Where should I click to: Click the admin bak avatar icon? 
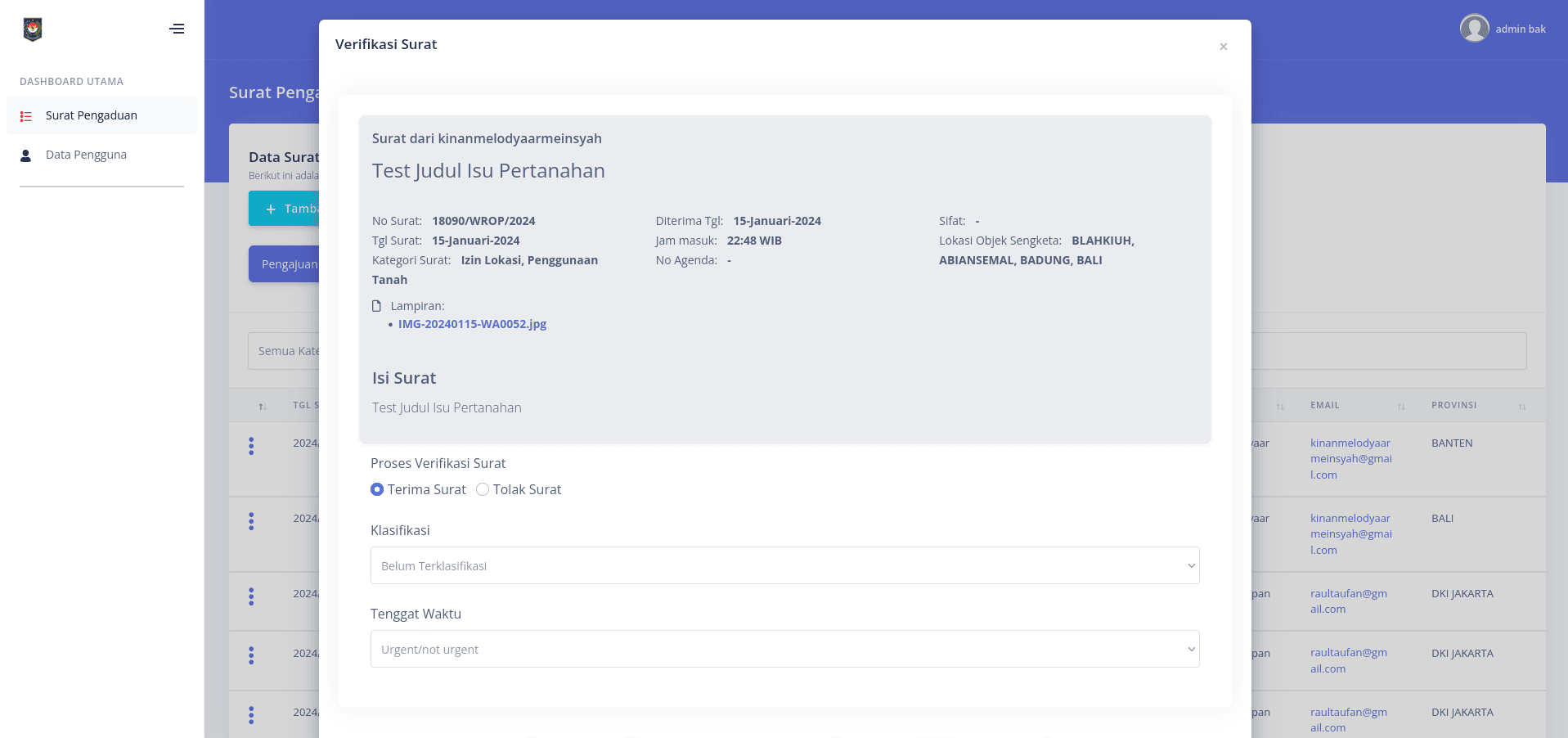click(1474, 29)
